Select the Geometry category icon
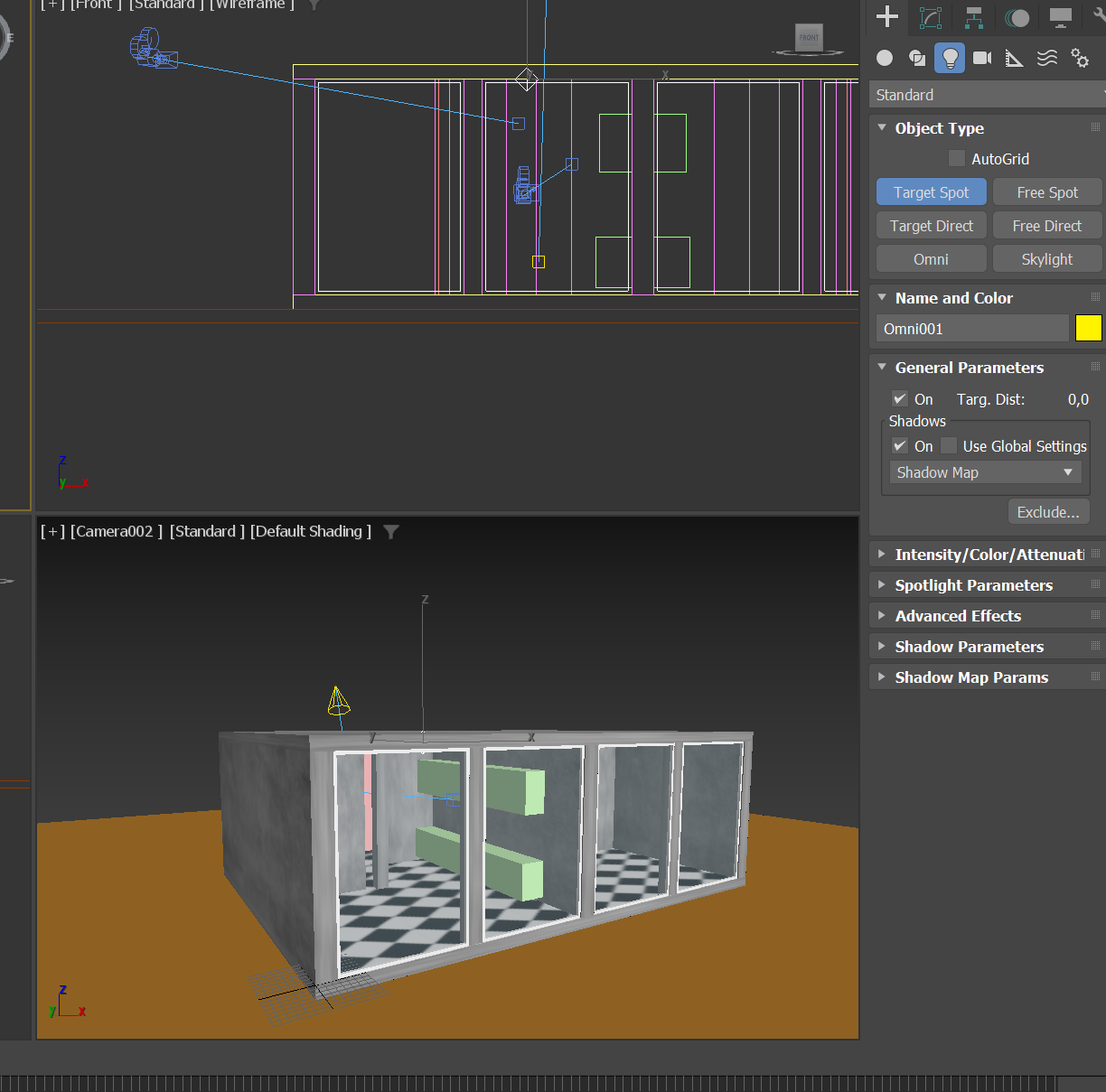The image size is (1106, 1092). [x=885, y=58]
